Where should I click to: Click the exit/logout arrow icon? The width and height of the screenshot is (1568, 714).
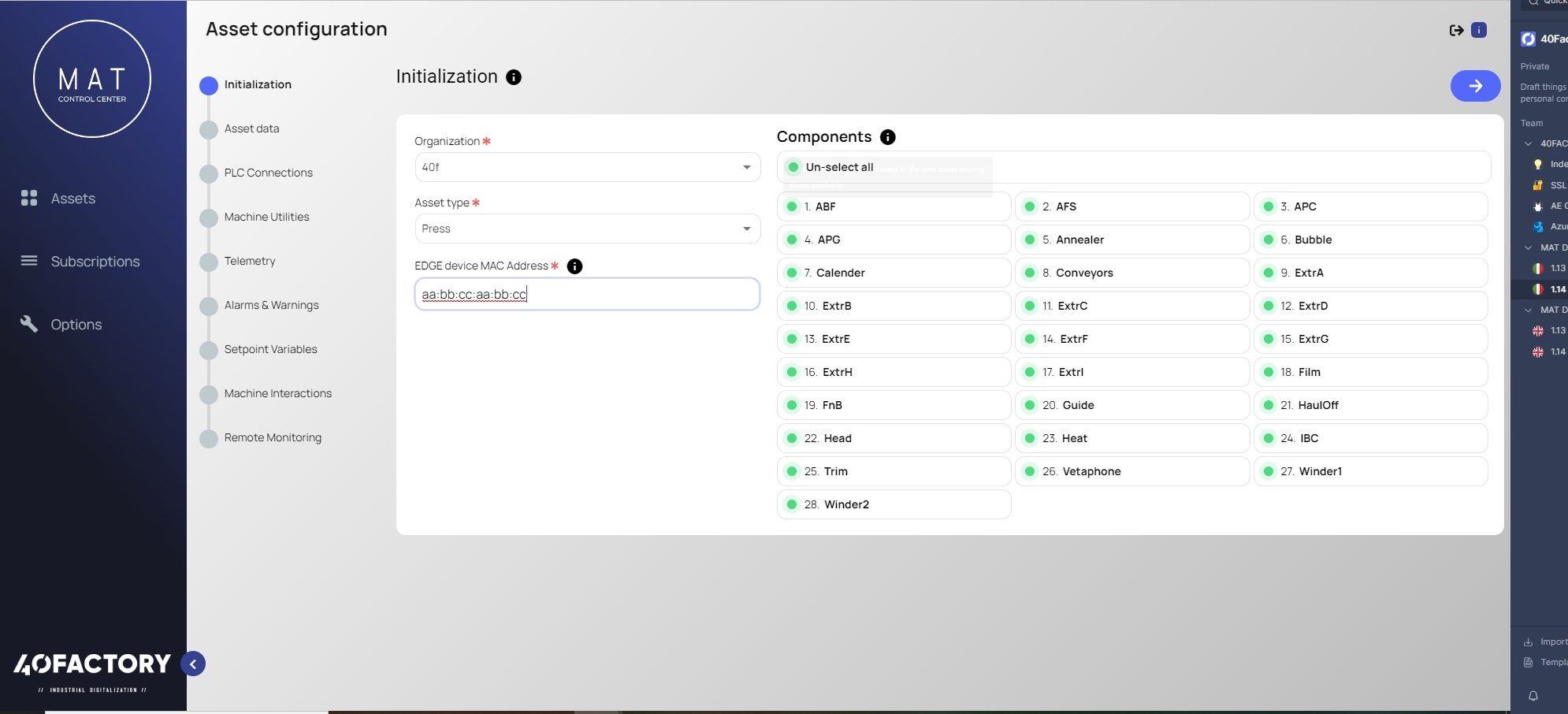[1456, 30]
